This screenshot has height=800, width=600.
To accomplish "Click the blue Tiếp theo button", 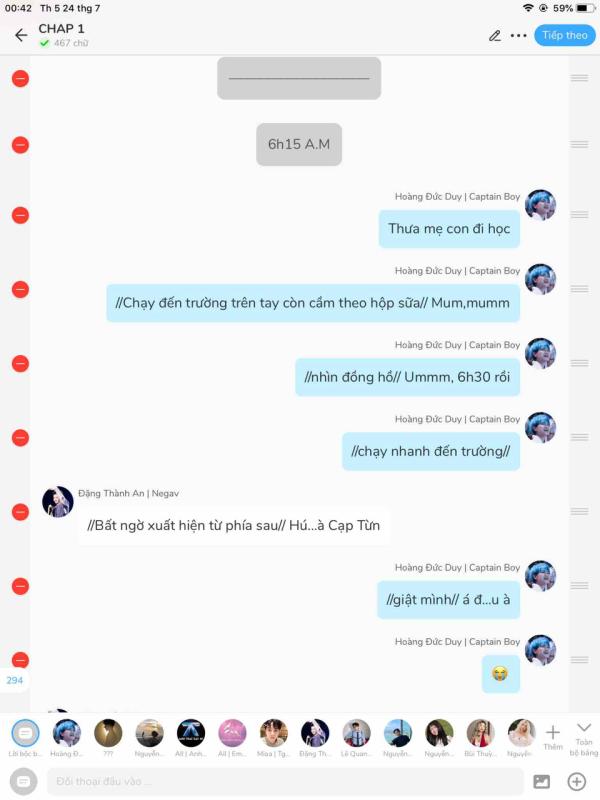I will pyautogui.click(x=565, y=35).
